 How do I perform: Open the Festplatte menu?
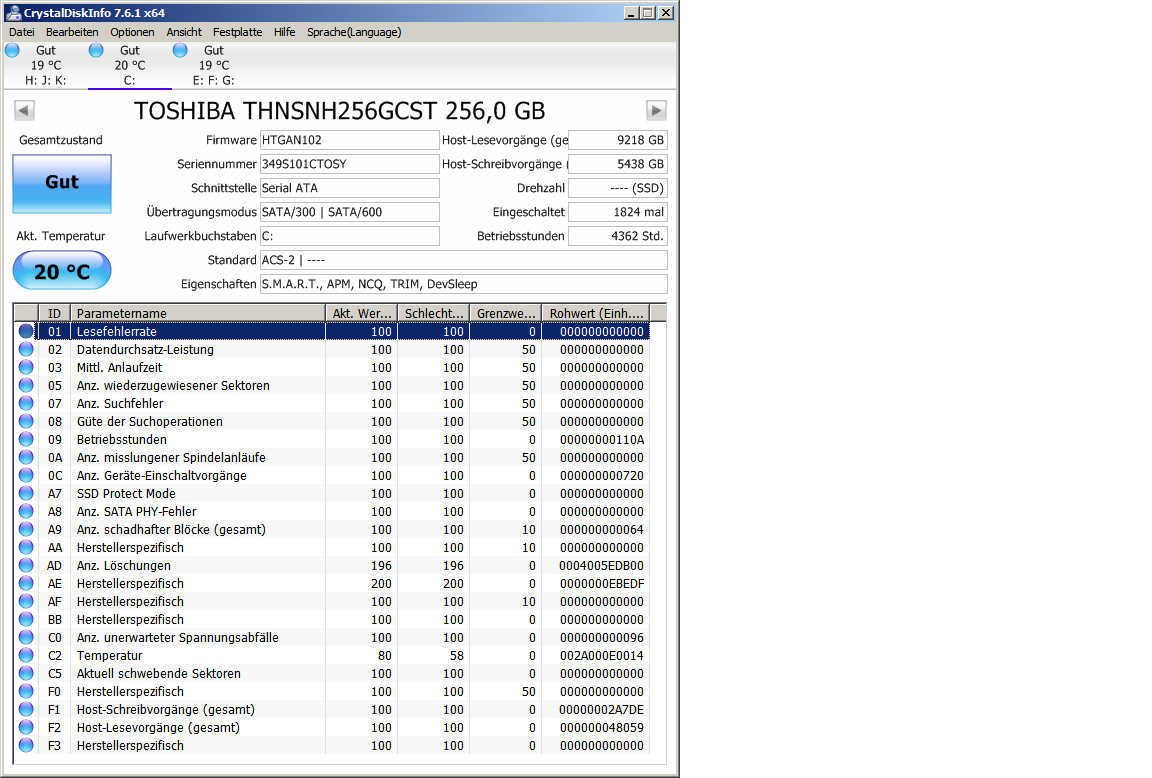tap(237, 32)
